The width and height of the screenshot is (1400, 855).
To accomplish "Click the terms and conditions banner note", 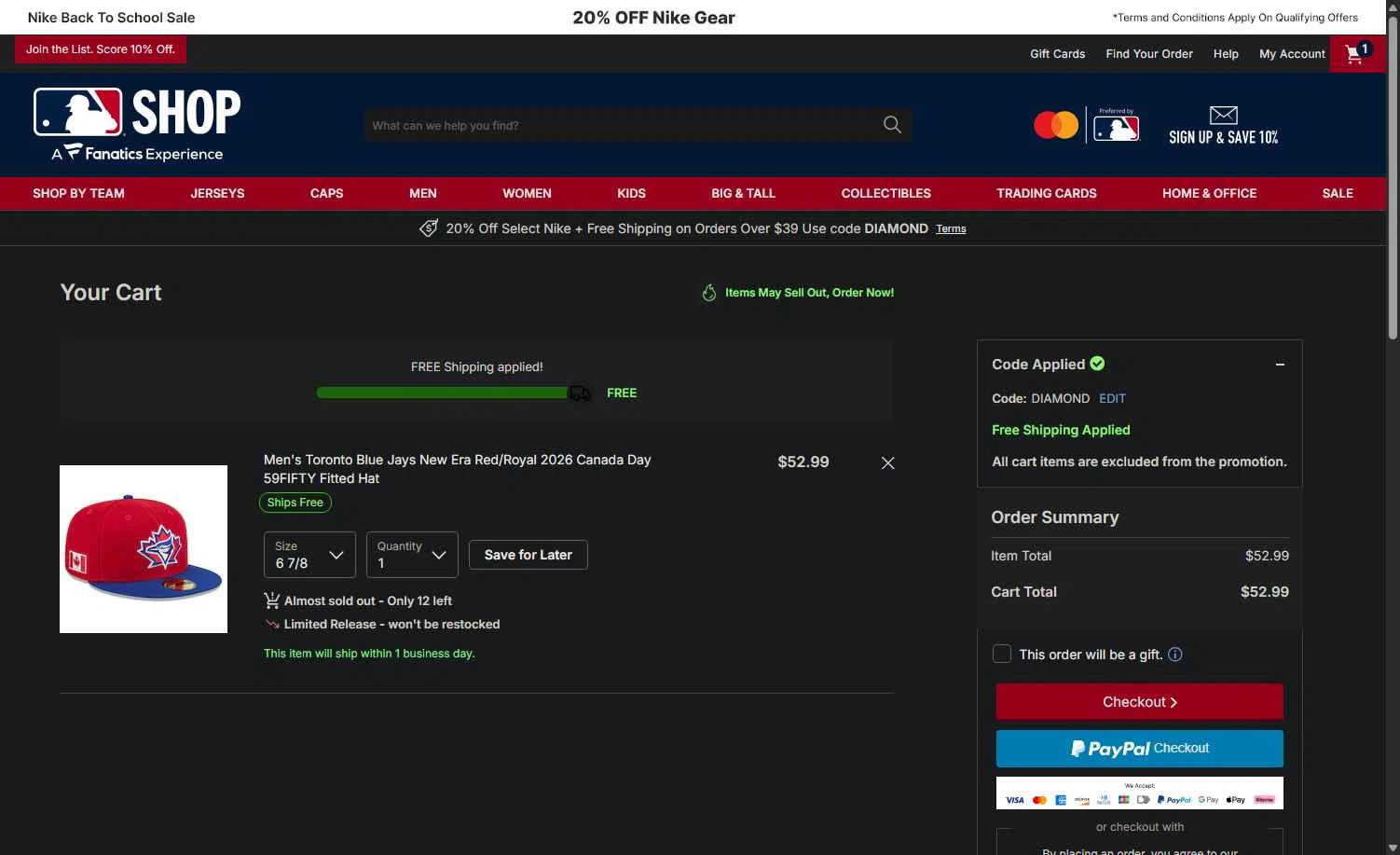I will click(1235, 18).
